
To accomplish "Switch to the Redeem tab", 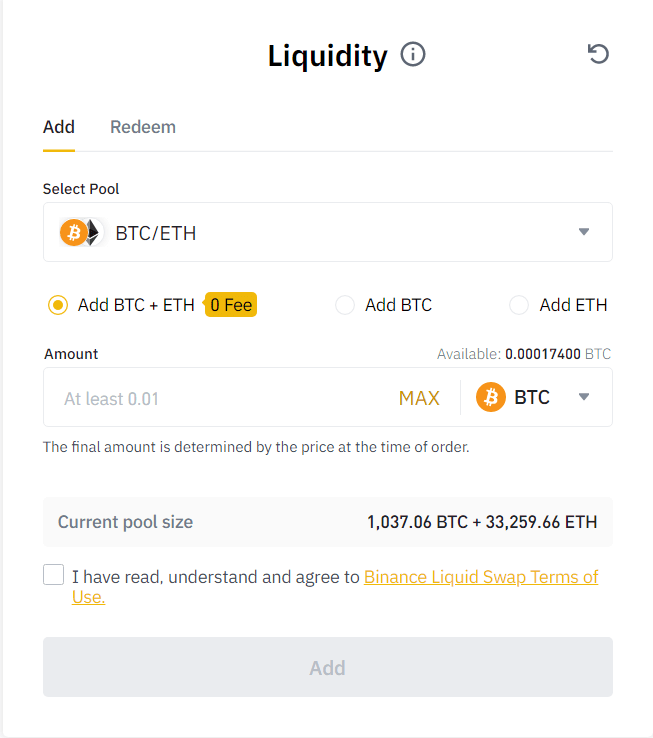I will coord(143,127).
